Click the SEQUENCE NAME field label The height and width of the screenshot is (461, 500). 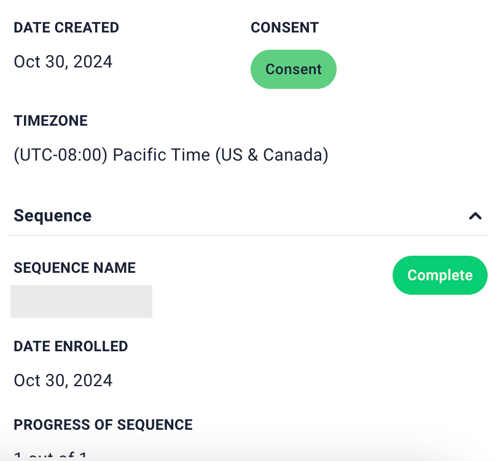(75, 268)
